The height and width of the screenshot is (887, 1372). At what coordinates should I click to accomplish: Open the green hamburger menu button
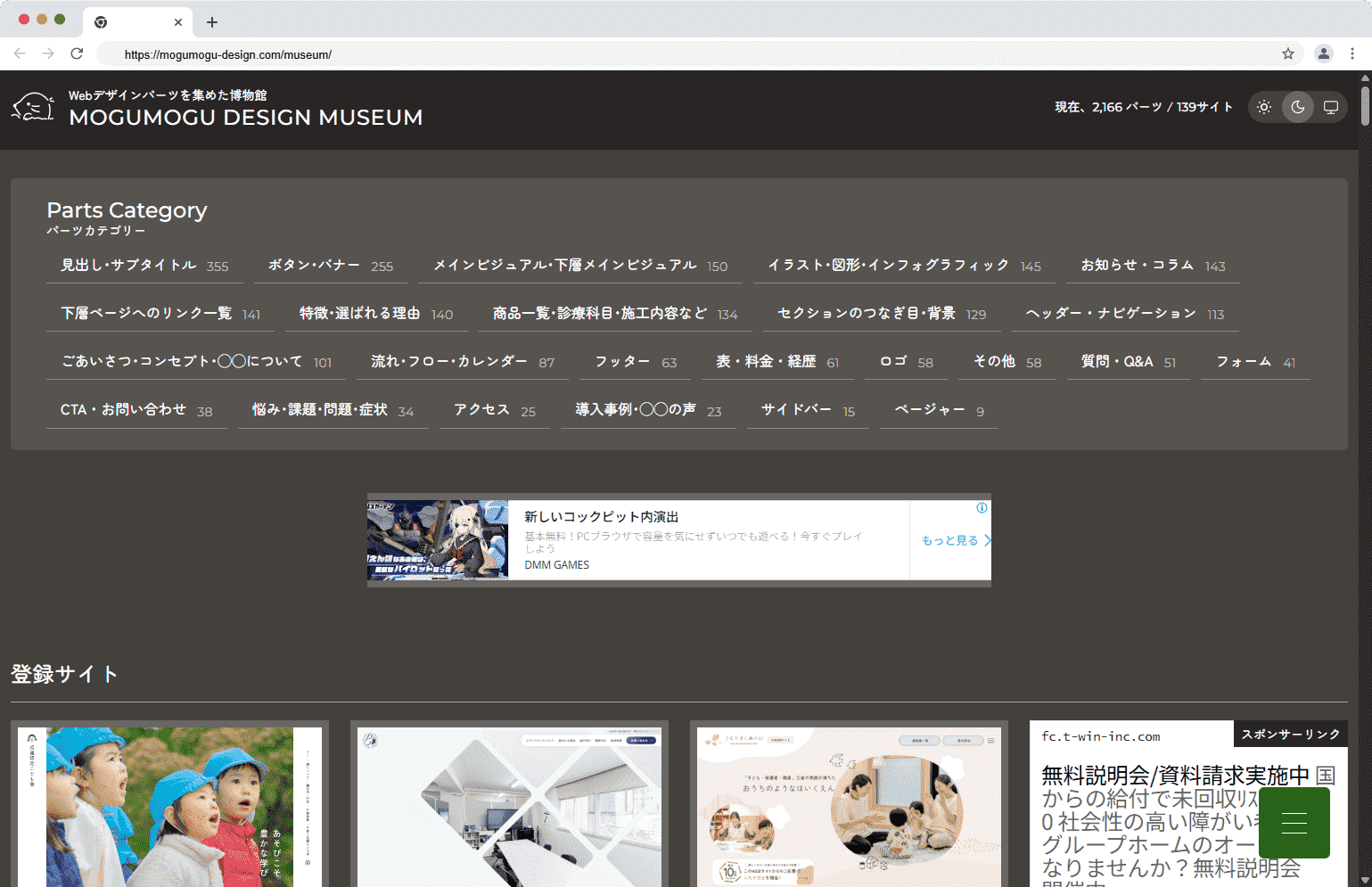pos(1294,823)
